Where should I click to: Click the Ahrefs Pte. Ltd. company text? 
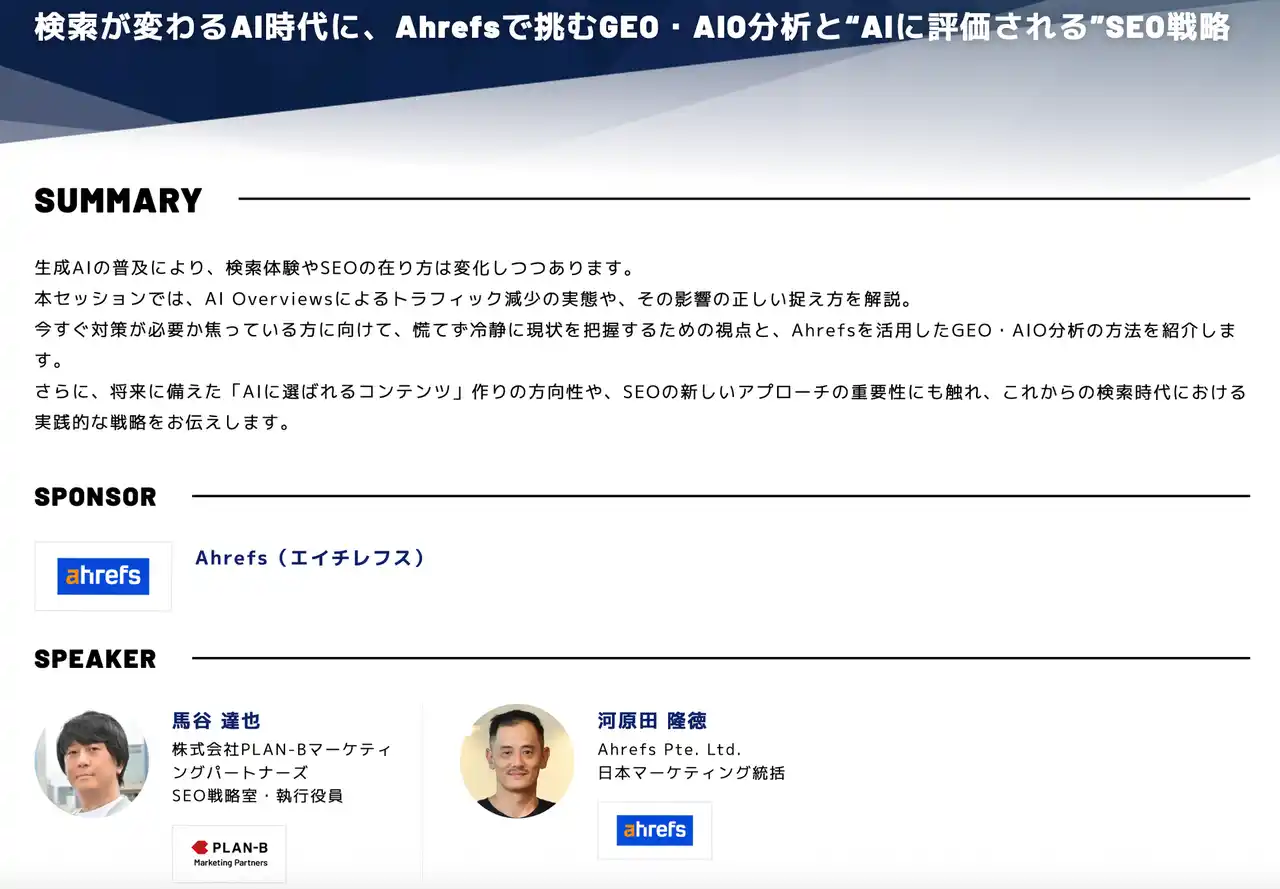(669, 749)
